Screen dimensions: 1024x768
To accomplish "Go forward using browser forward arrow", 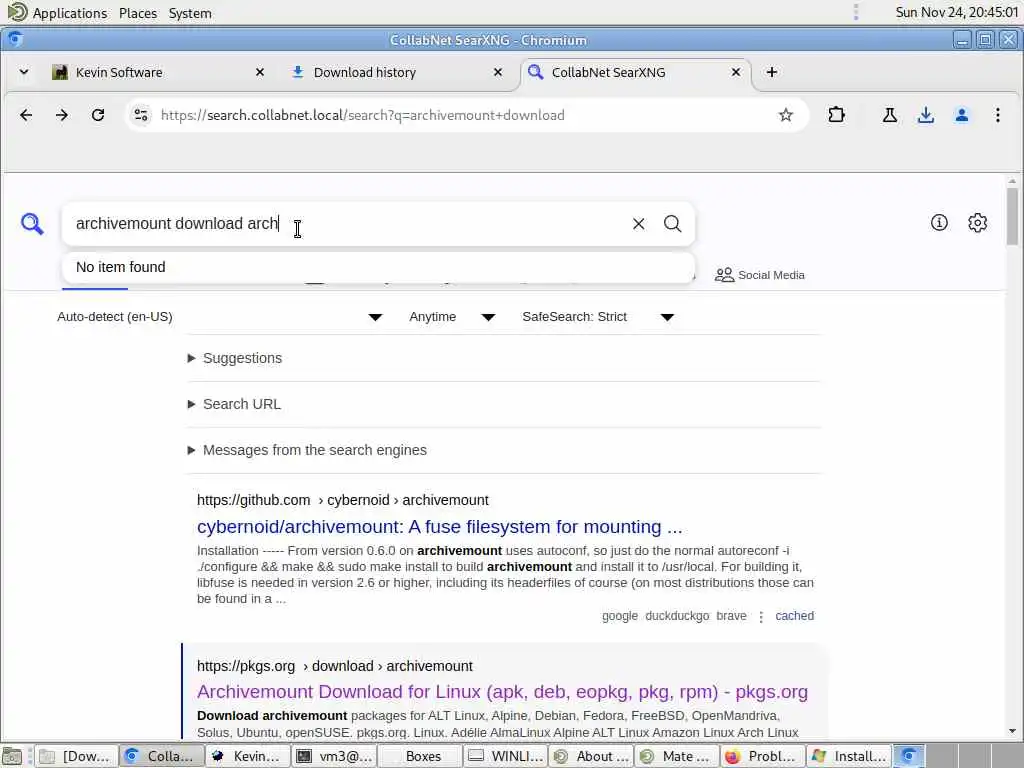I will tap(62, 116).
